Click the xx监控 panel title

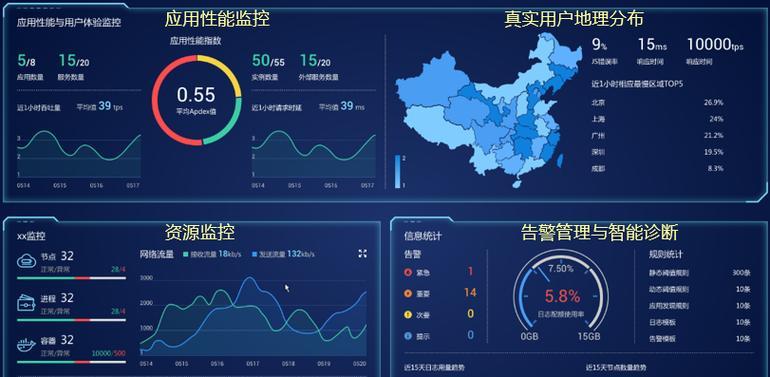point(31,236)
